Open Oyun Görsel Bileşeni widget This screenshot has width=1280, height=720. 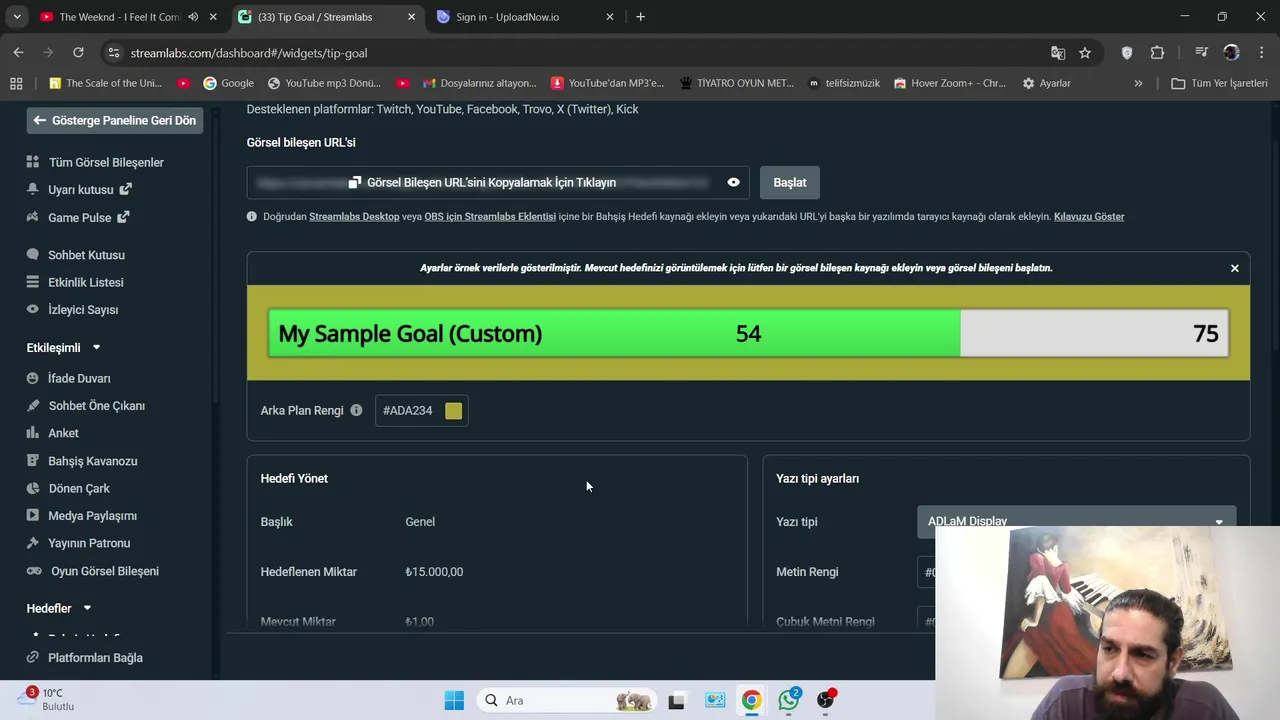[104, 571]
